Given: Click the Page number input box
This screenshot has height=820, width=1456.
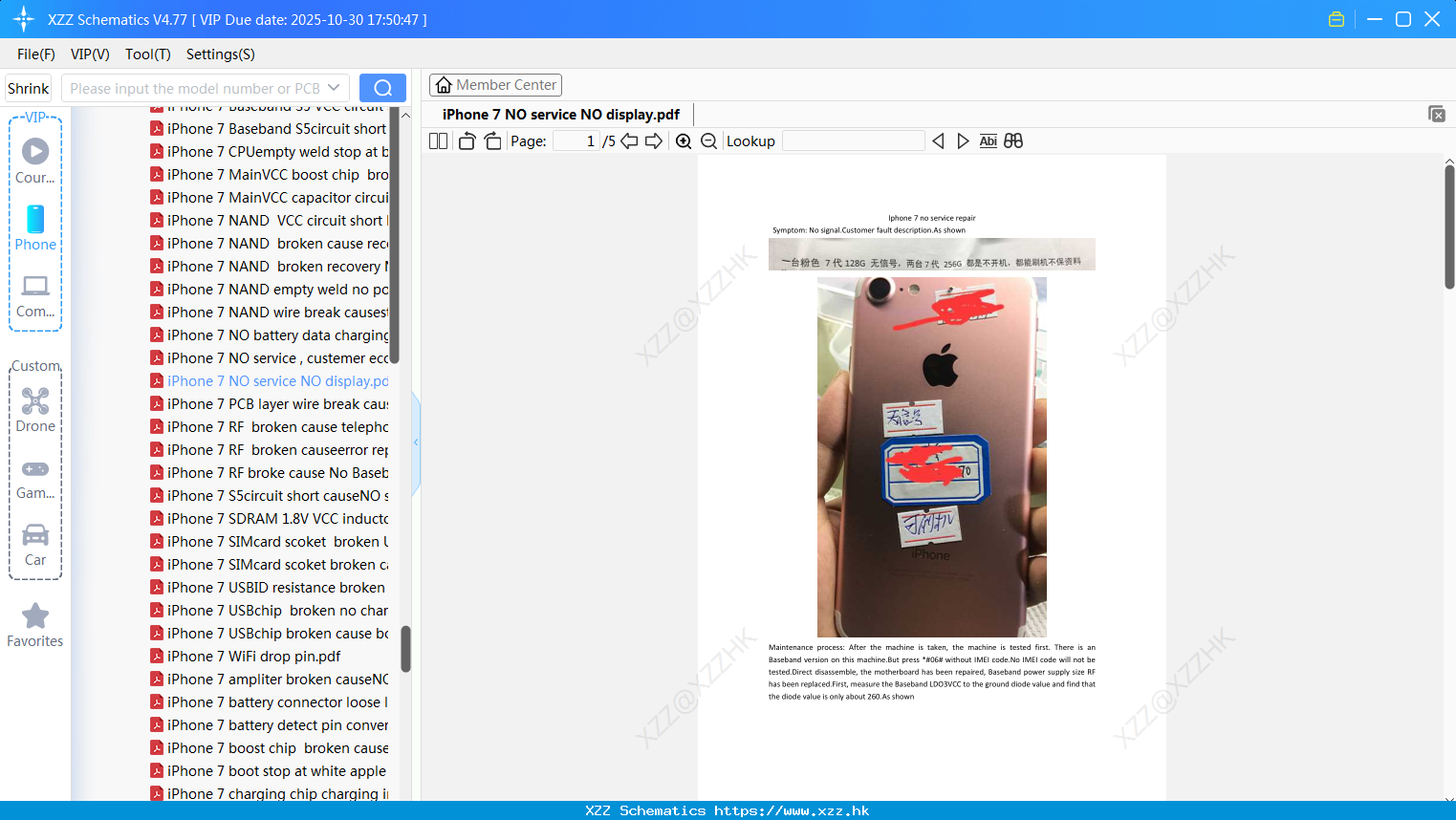Looking at the screenshot, I should [x=576, y=140].
